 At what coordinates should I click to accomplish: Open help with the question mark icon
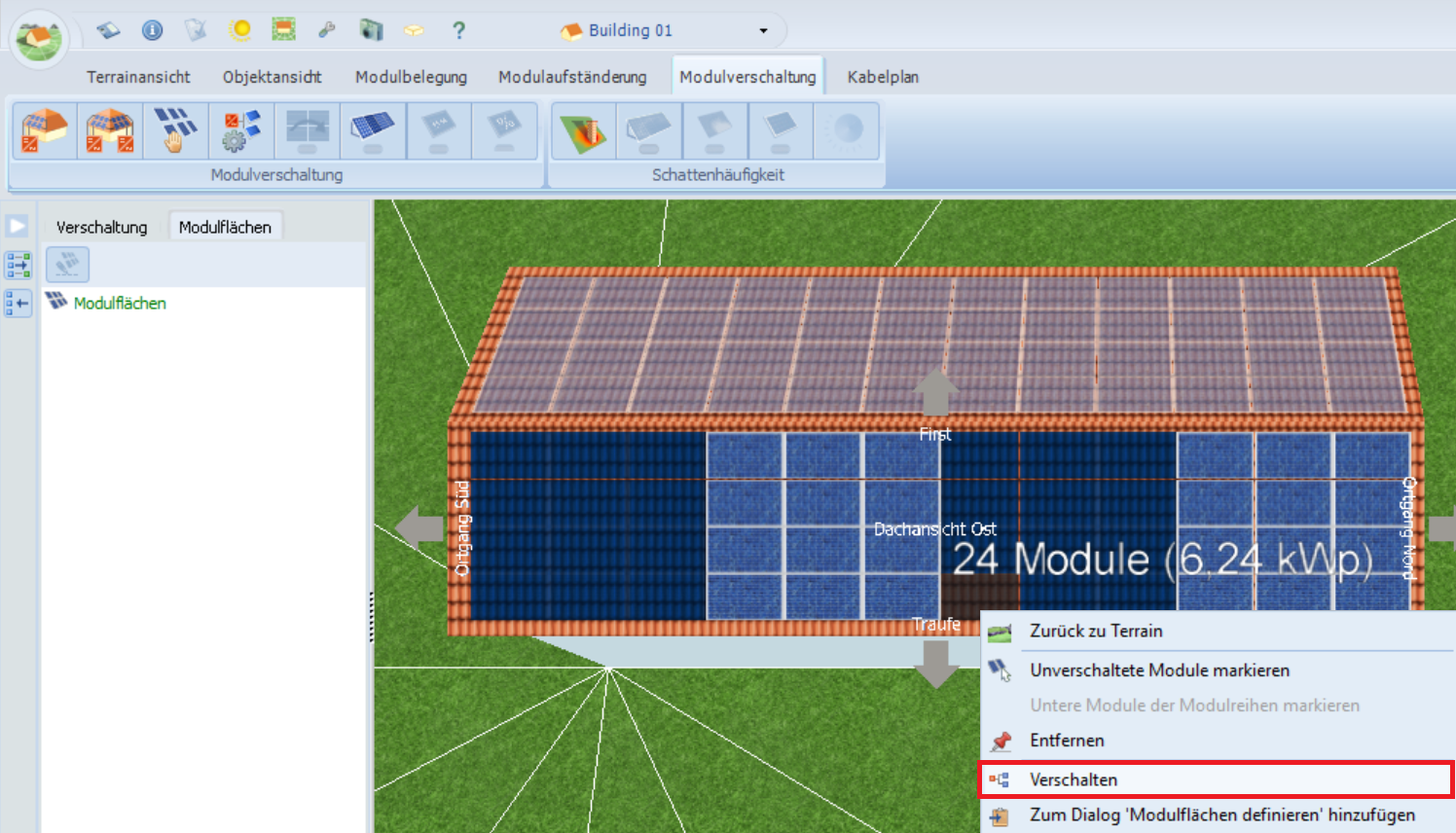click(458, 30)
